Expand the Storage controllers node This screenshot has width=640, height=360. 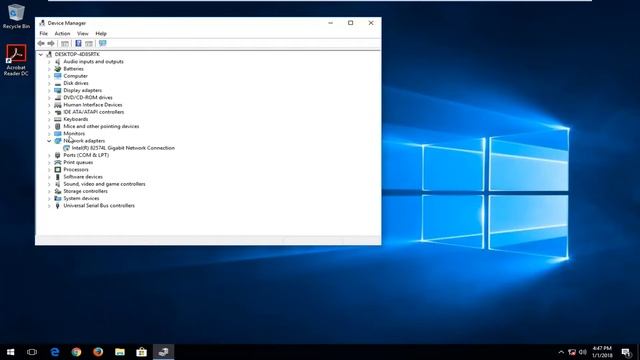tap(49, 191)
